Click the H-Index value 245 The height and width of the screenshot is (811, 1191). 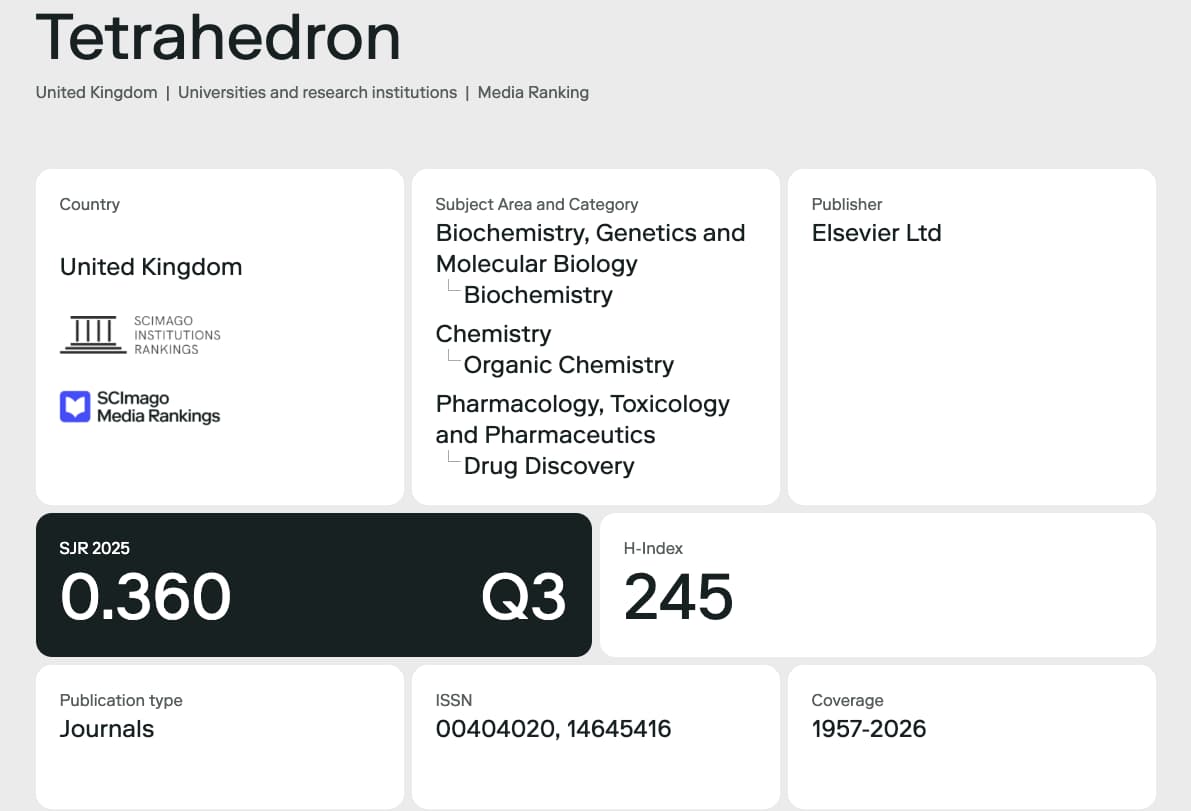678,597
